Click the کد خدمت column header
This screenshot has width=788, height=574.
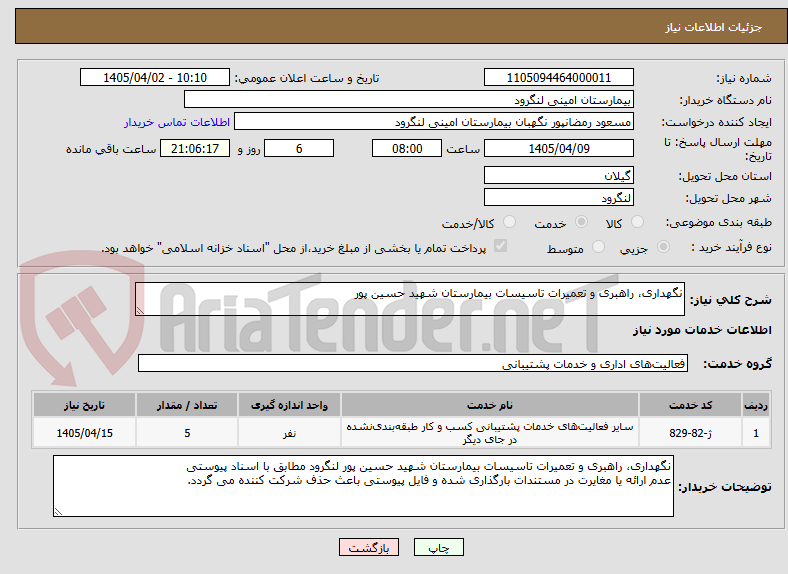coord(691,405)
